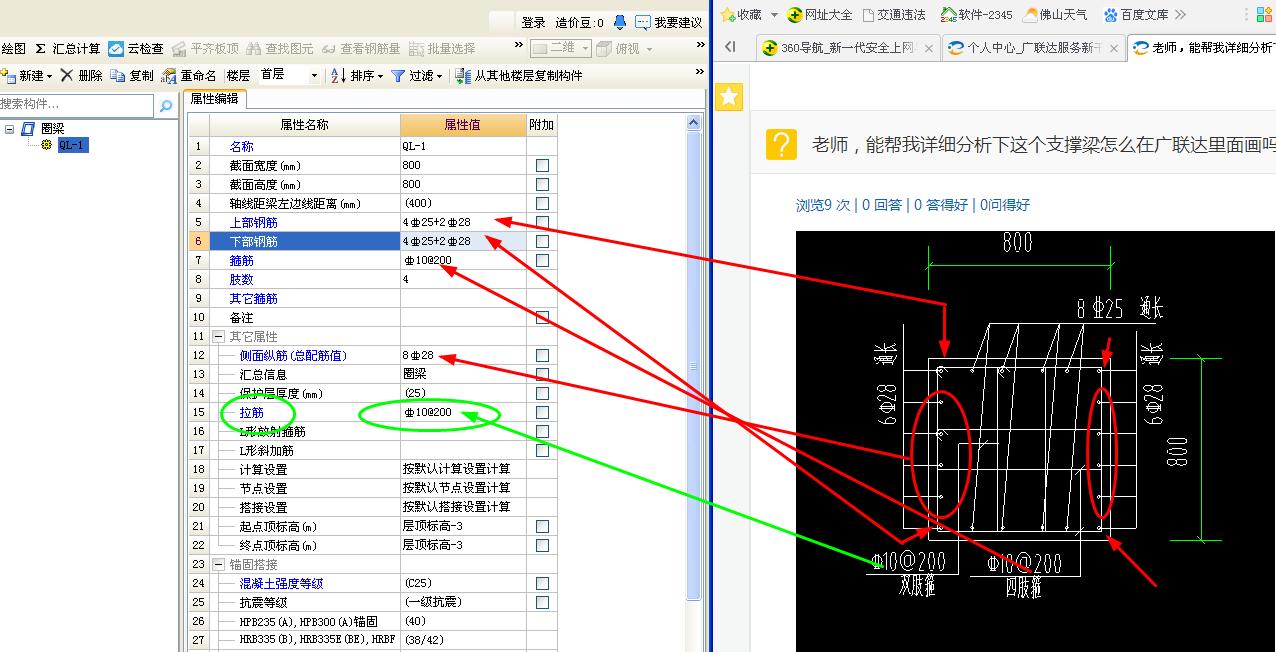Viewport: 1276px width, 652px height.
Task: Select the QL-1 component gear icon
Action: pyautogui.click(x=46, y=145)
